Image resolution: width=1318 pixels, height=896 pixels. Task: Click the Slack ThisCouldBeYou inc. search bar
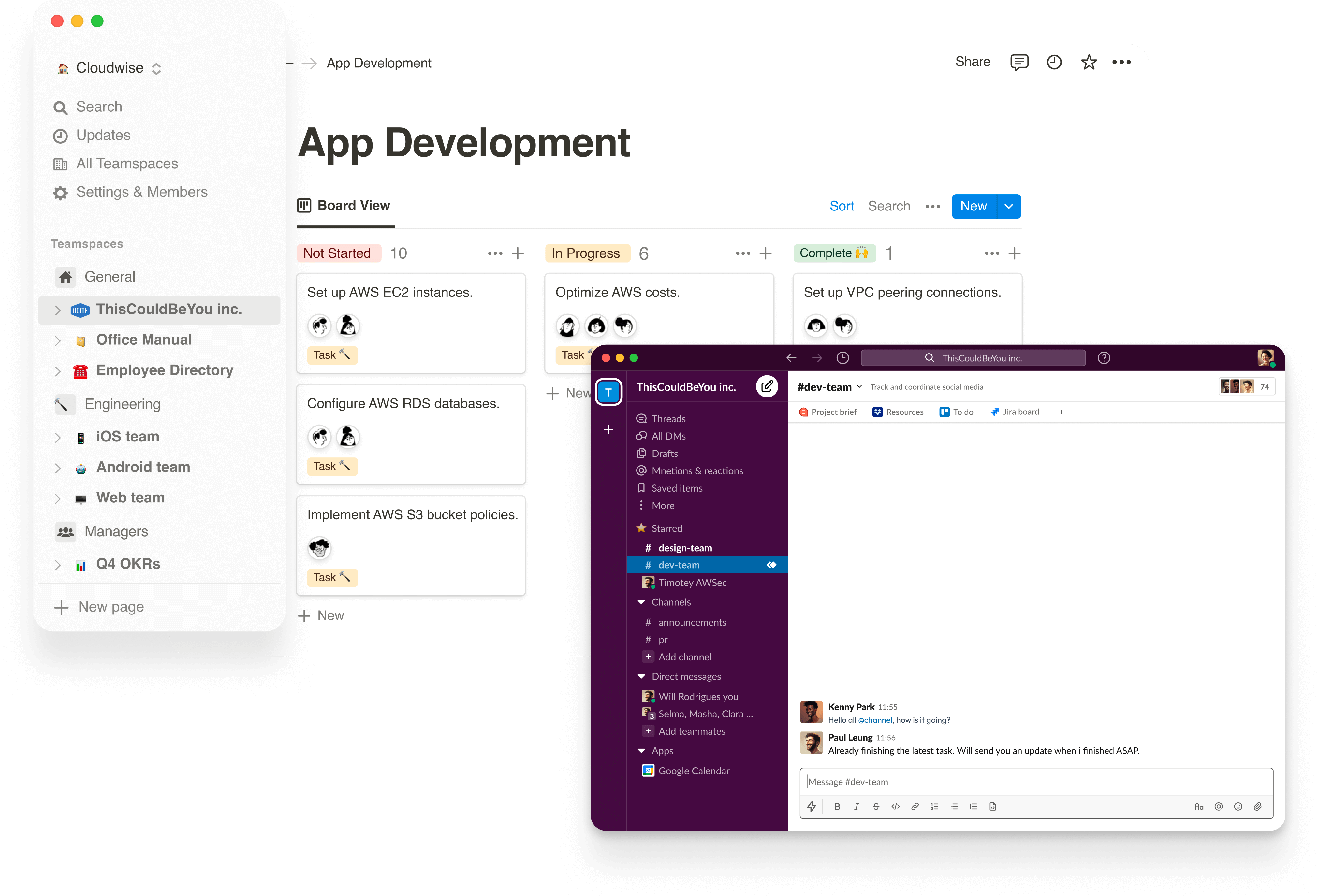[973, 358]
